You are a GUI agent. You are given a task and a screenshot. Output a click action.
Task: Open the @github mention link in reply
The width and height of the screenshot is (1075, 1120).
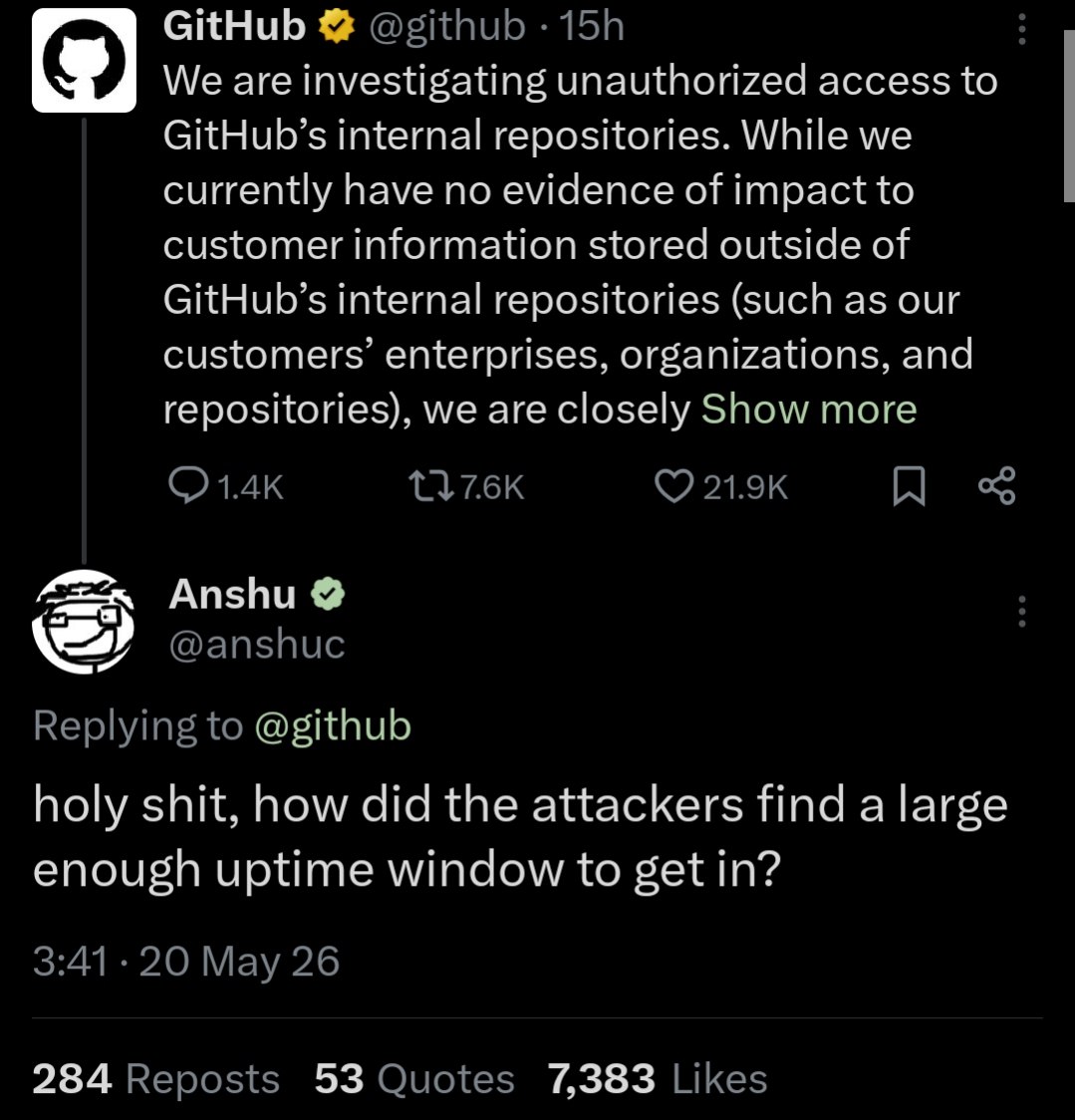pyautogui.click(x=333, y=726)
